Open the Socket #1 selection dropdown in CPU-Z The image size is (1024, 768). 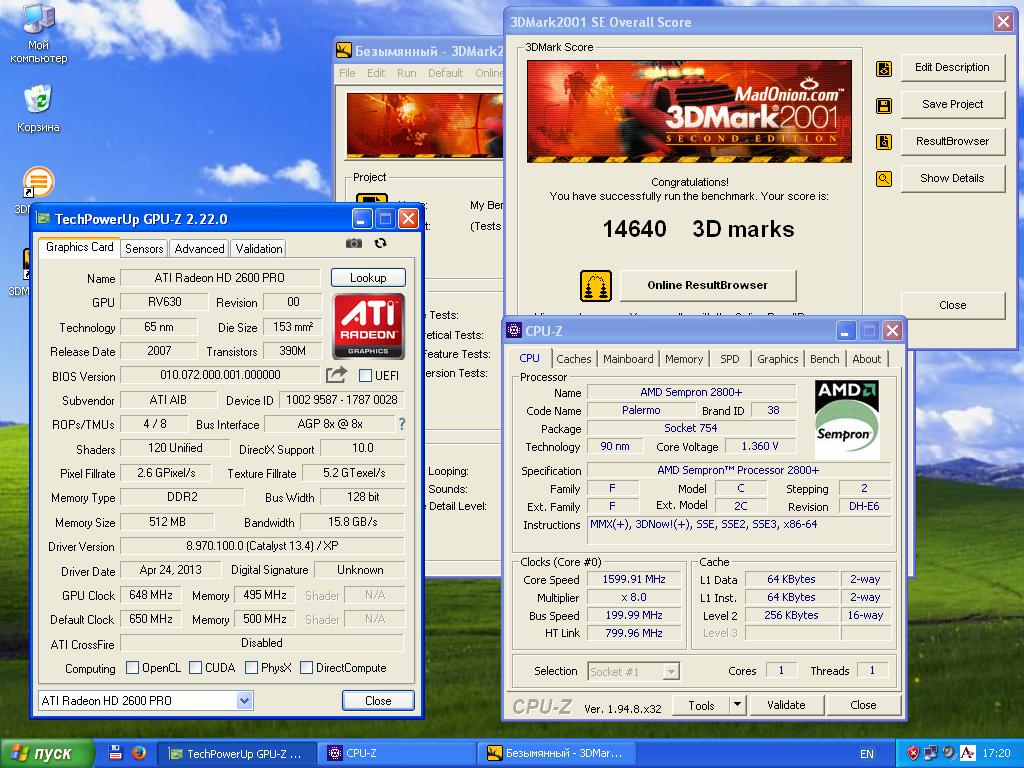(671, 671)
